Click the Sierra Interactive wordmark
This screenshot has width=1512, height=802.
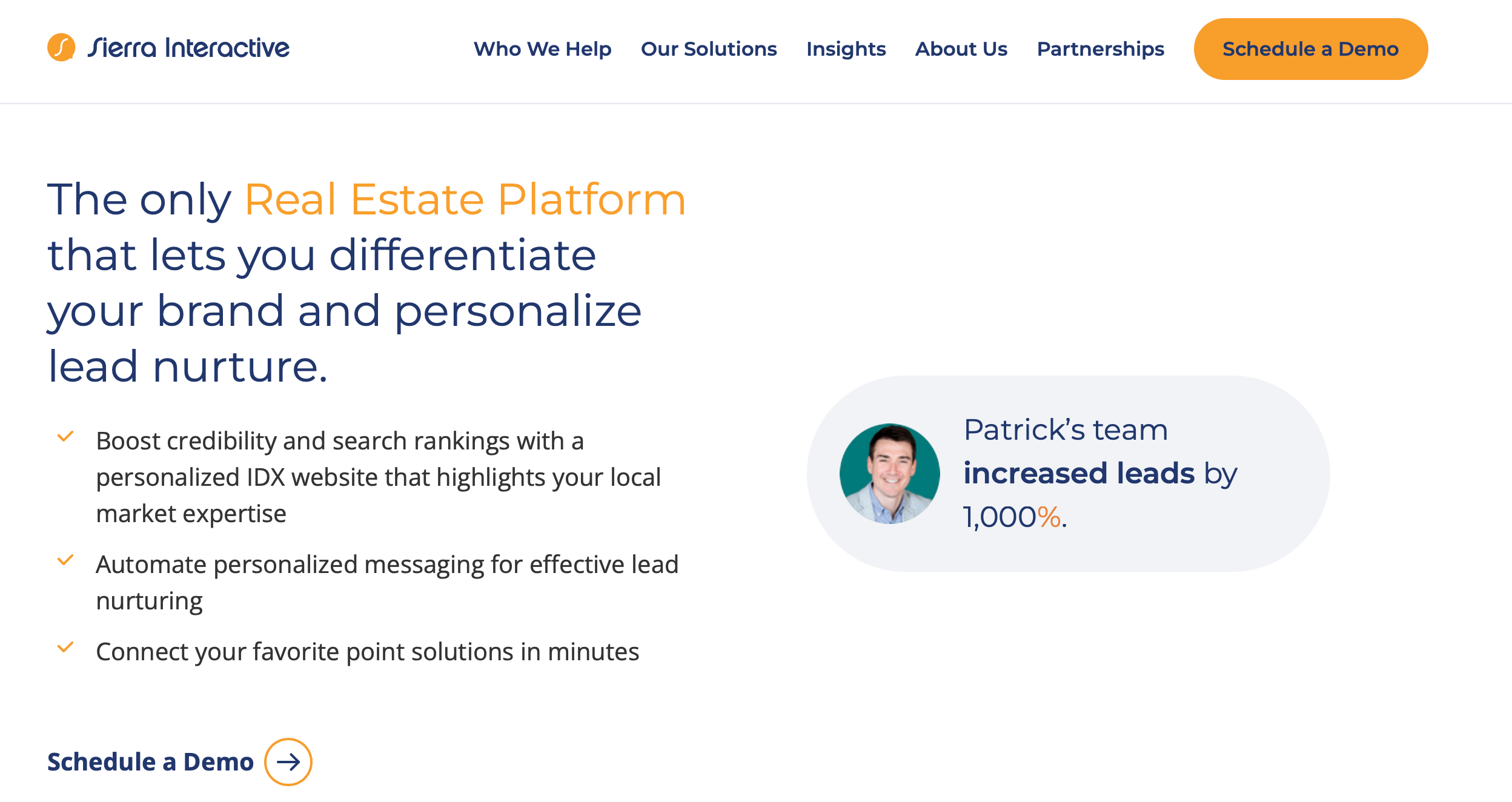pyautogui.click(x=188, y=48)
